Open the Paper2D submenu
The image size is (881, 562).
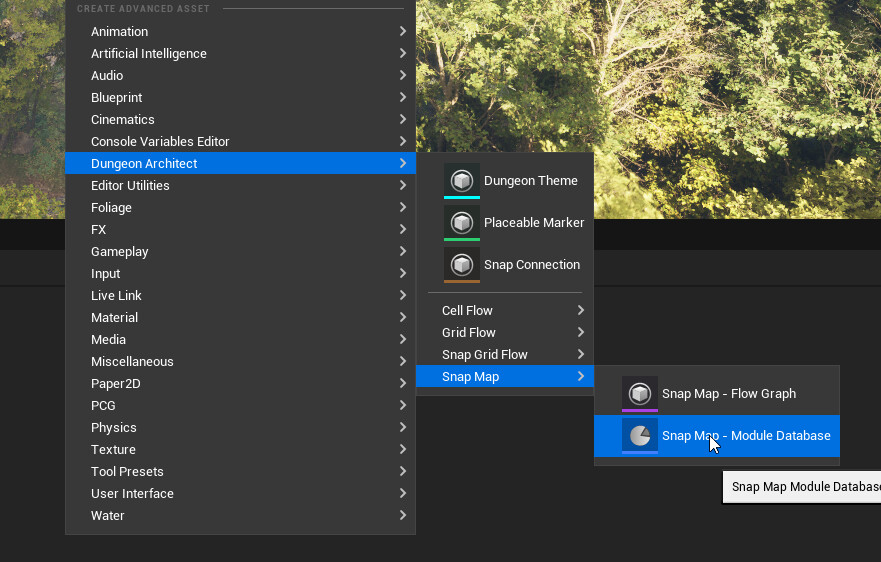click(x=240, y=383)
